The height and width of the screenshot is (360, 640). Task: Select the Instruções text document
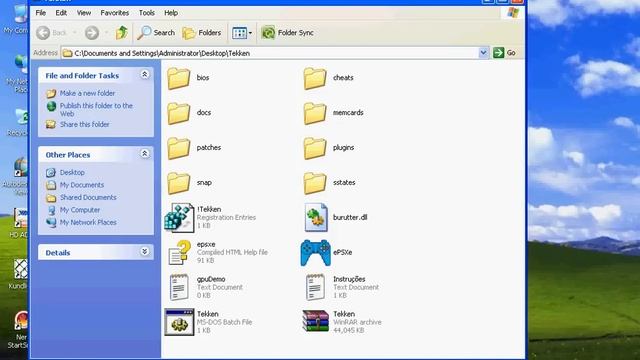(342, 287)
